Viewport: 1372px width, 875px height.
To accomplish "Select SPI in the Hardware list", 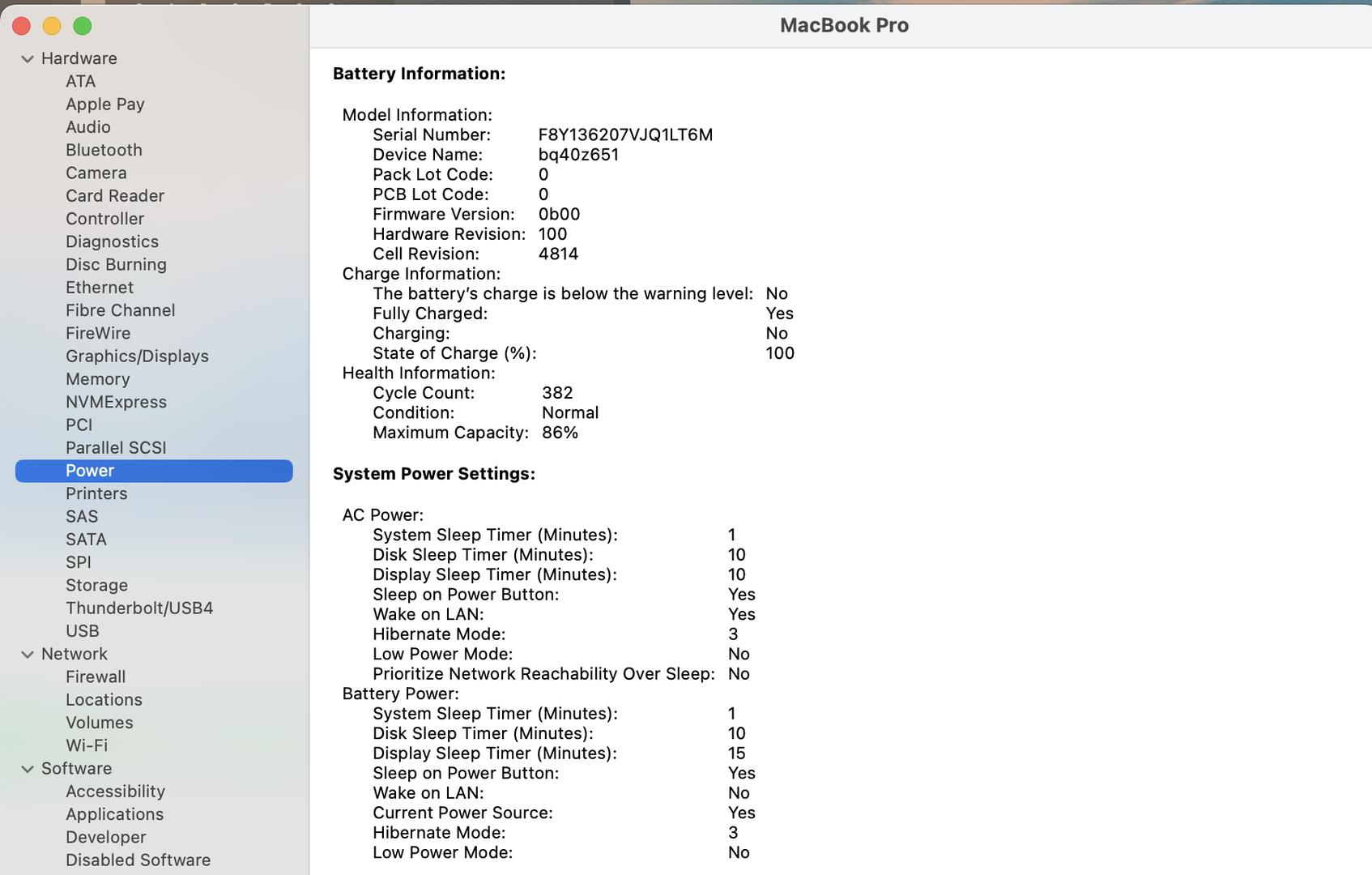I will (x=78, y=562).
